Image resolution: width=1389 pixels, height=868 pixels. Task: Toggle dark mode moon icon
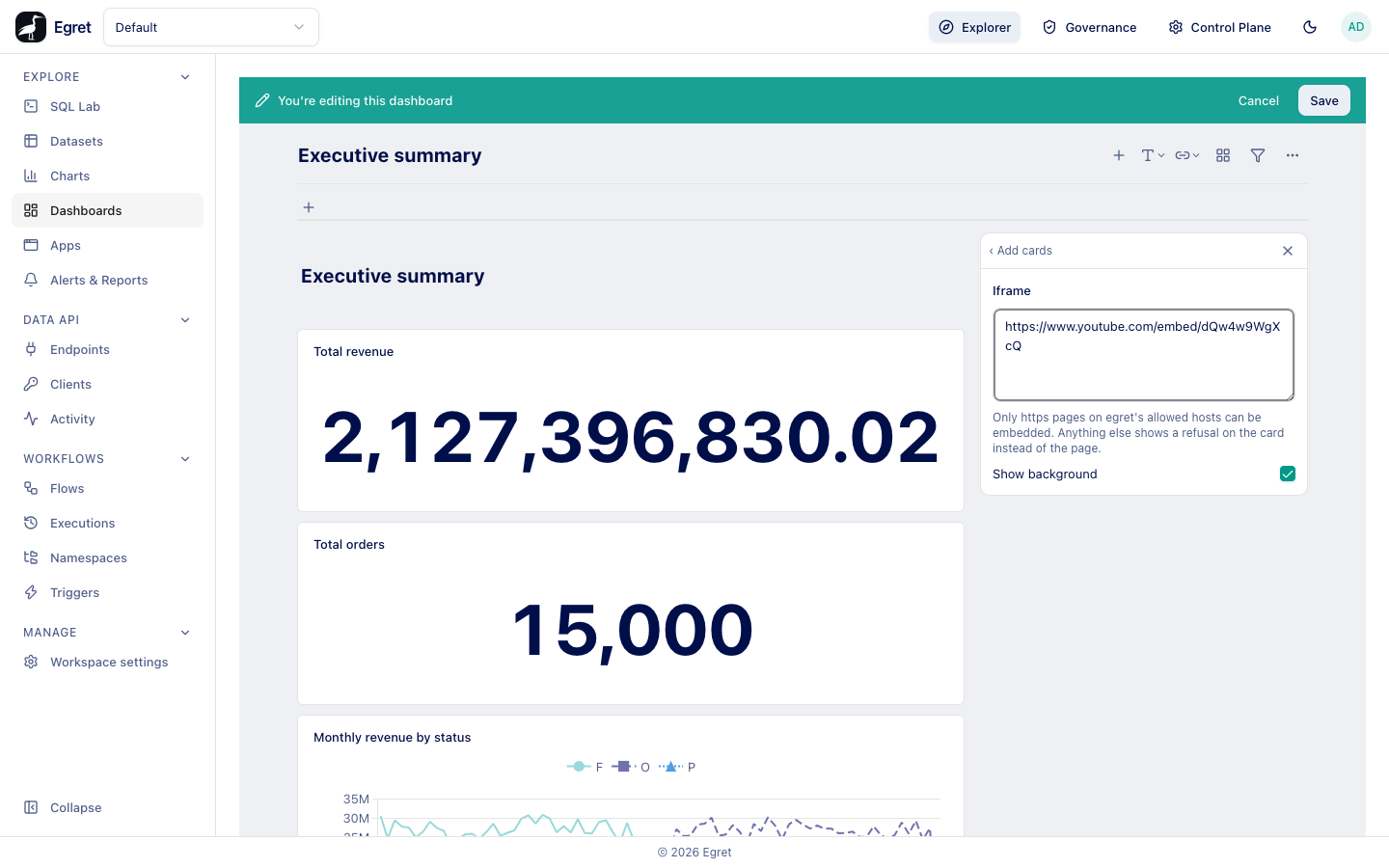coord(1310,27)
